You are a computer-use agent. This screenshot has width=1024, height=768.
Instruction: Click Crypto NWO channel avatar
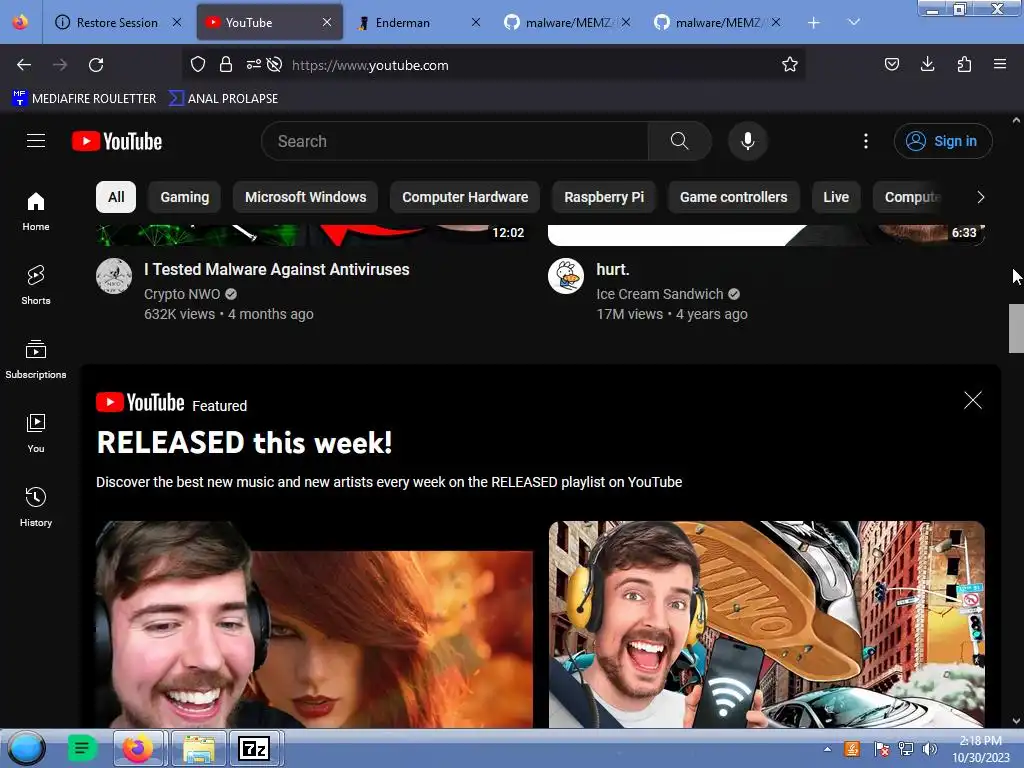[114, 276]
